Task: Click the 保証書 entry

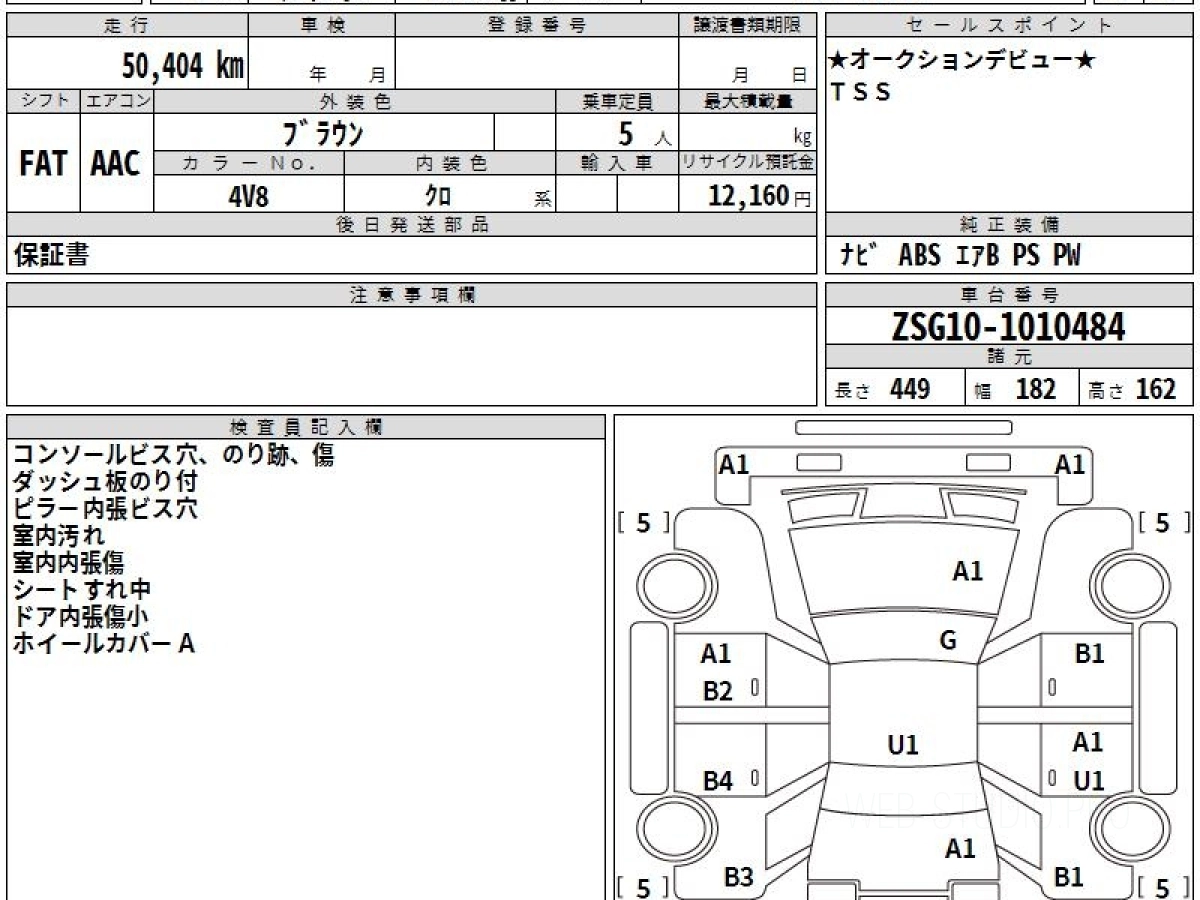Action: point(51,256)
